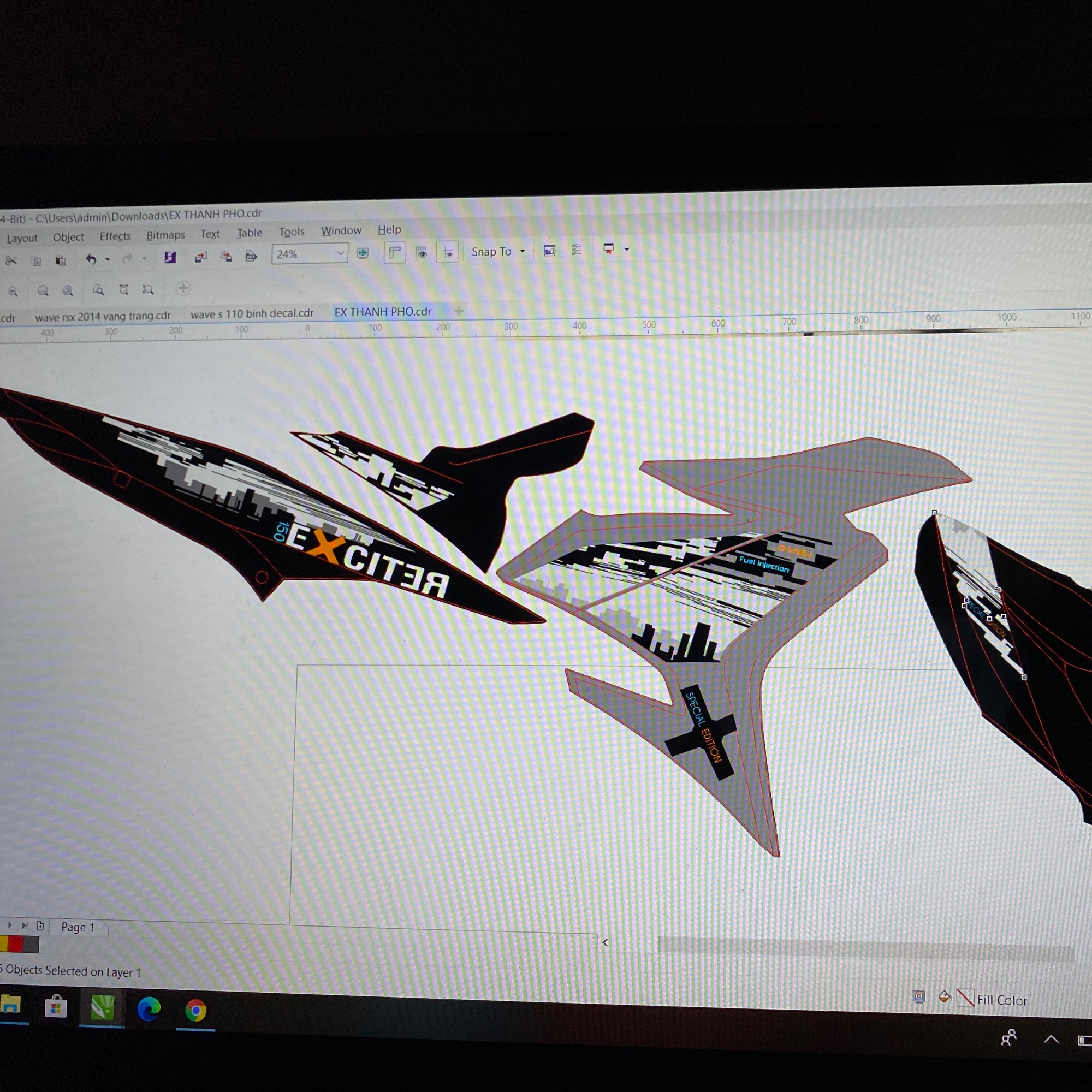The image size is (1092, 1092).
Task: Undo the last action
Action: 91,259
